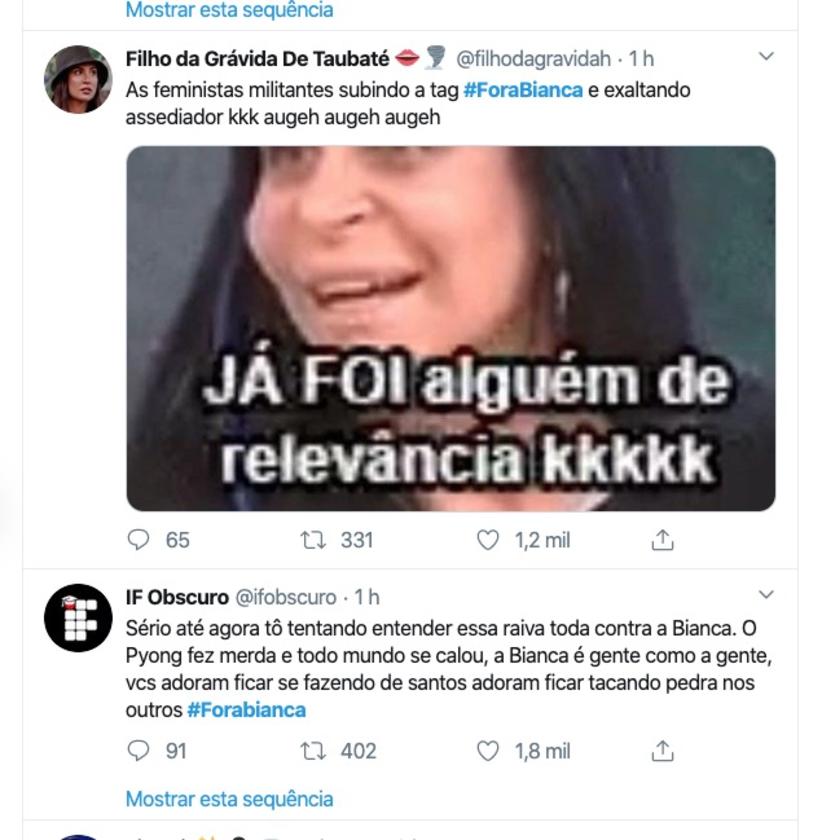
Task: Open Filho da Grávida De Taubaté profile picture
Action: (x=78, y=79)
